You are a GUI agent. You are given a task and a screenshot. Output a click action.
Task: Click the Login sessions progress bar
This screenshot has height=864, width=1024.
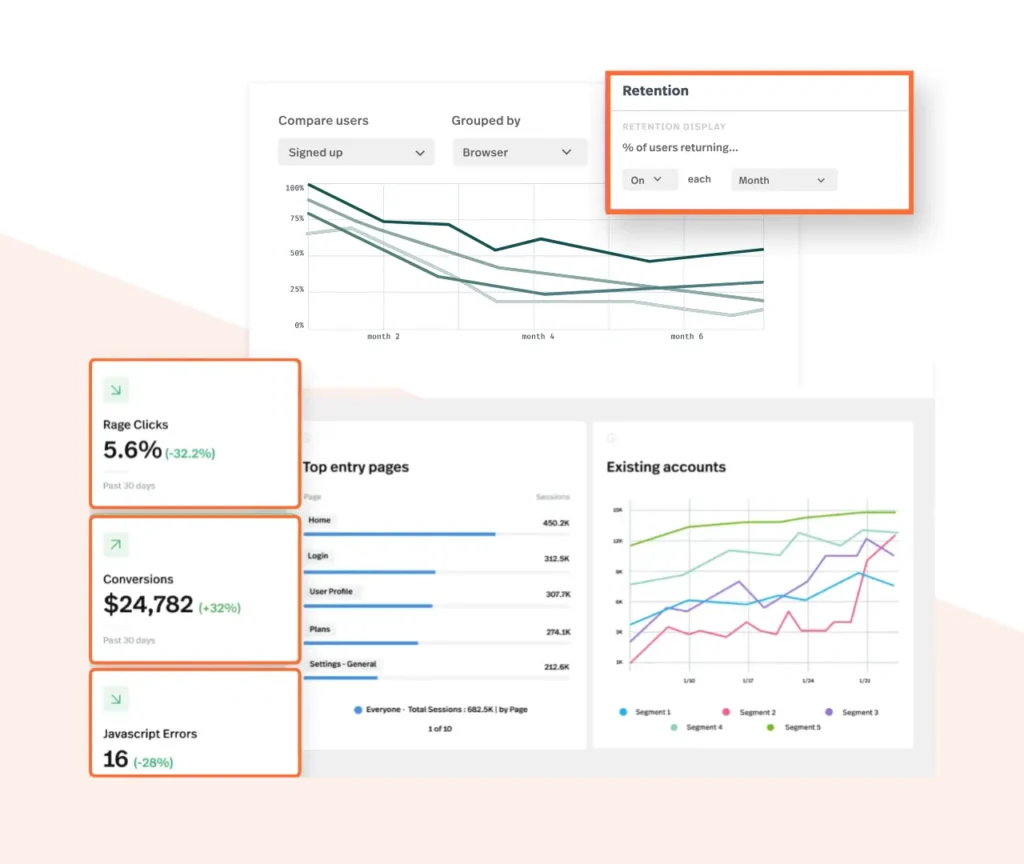437,572
